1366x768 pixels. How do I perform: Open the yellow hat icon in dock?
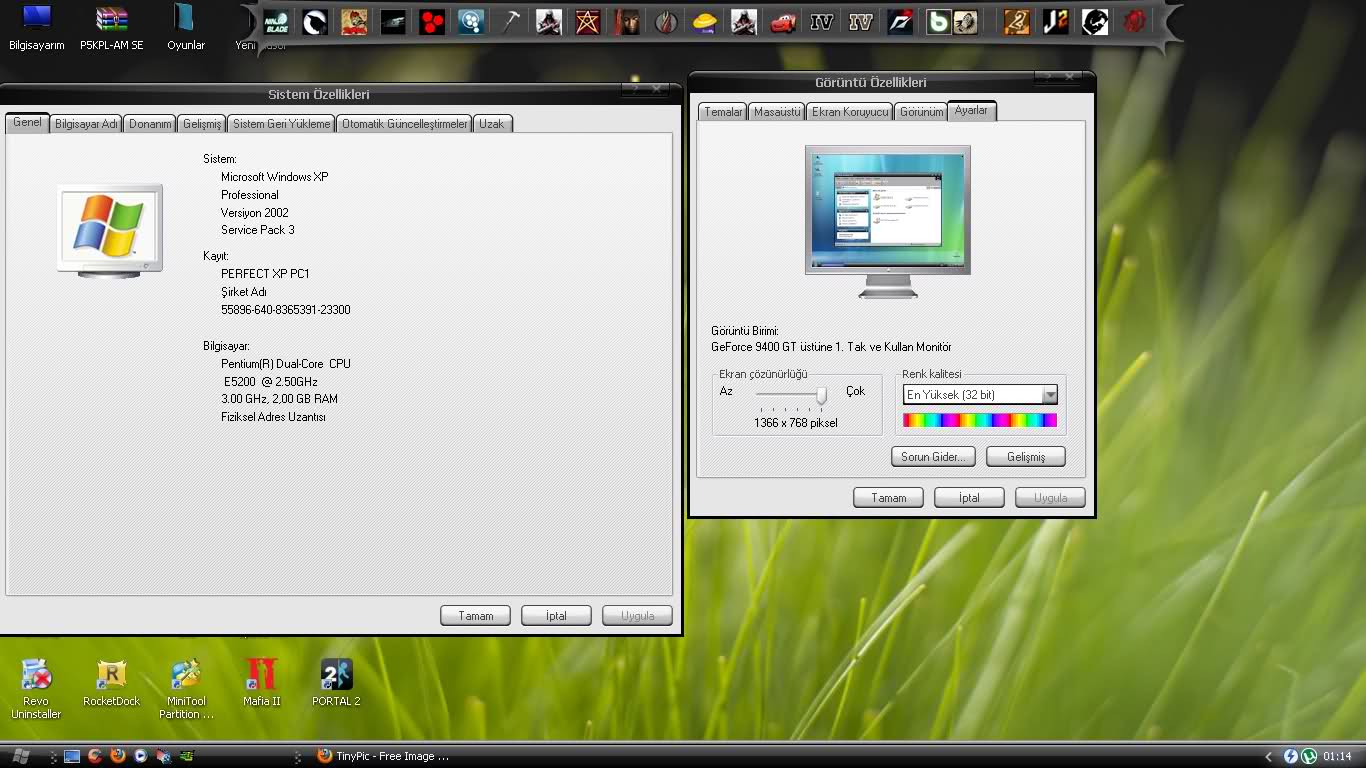[705, 22]
